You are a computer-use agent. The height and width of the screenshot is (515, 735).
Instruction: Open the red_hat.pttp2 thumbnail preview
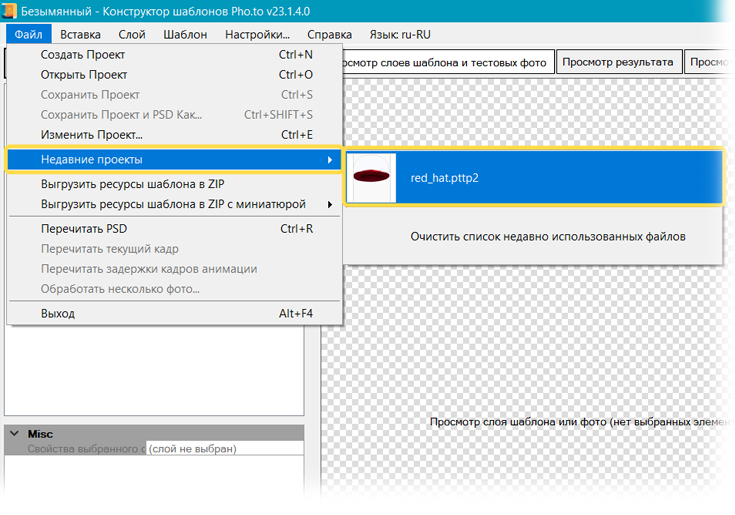(x=371, y=177)
